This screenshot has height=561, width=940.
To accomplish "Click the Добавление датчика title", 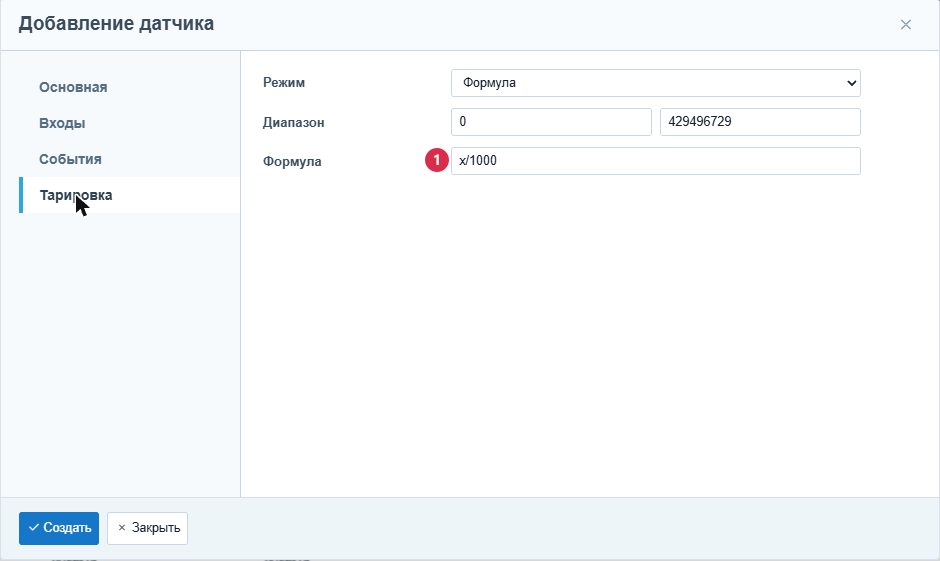I will click(x=116, y=23).
